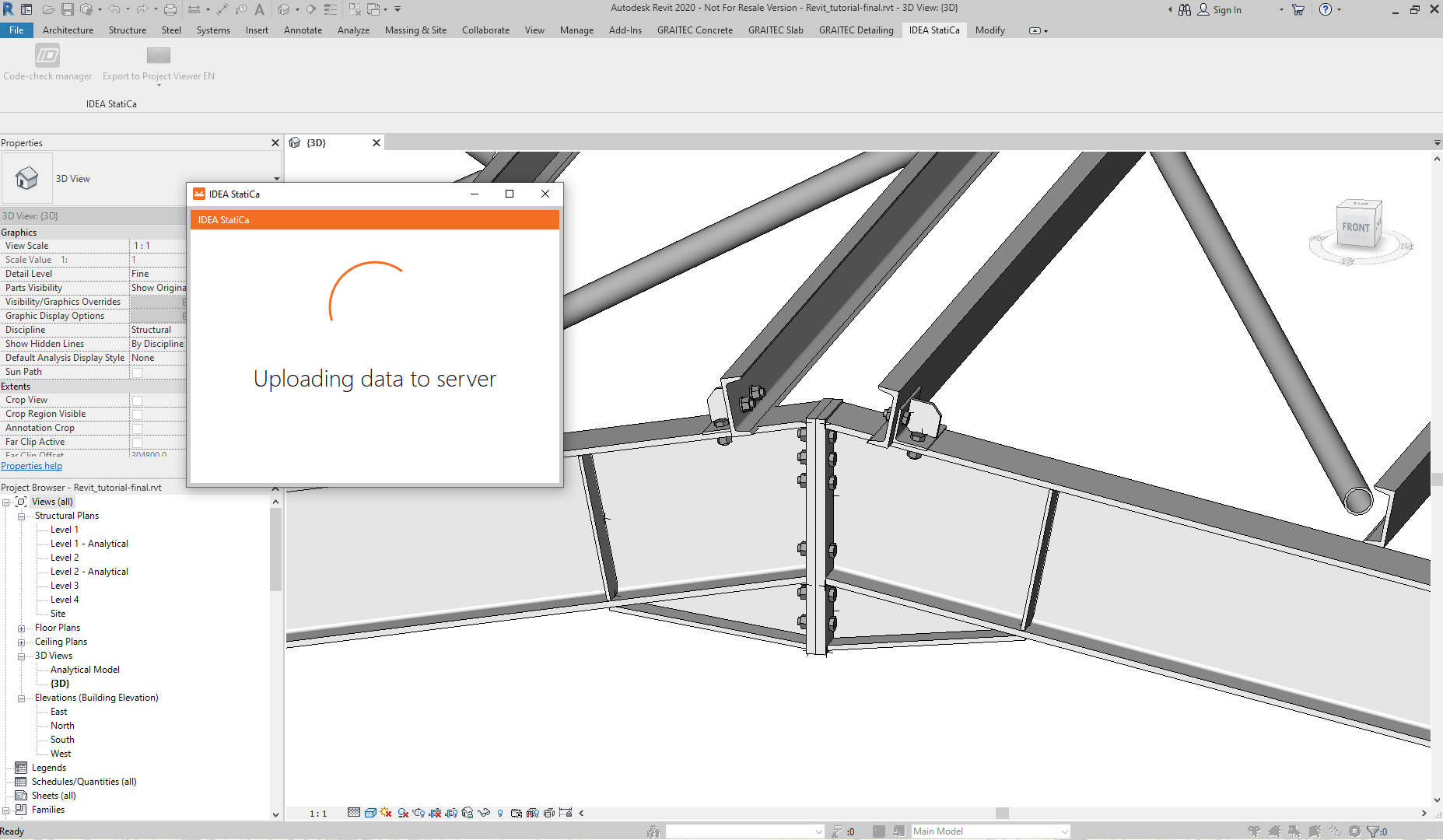Click the Properties help link
Image resolution: width=1443 pixels, height=840 pixels.
(x=31, y=465)
